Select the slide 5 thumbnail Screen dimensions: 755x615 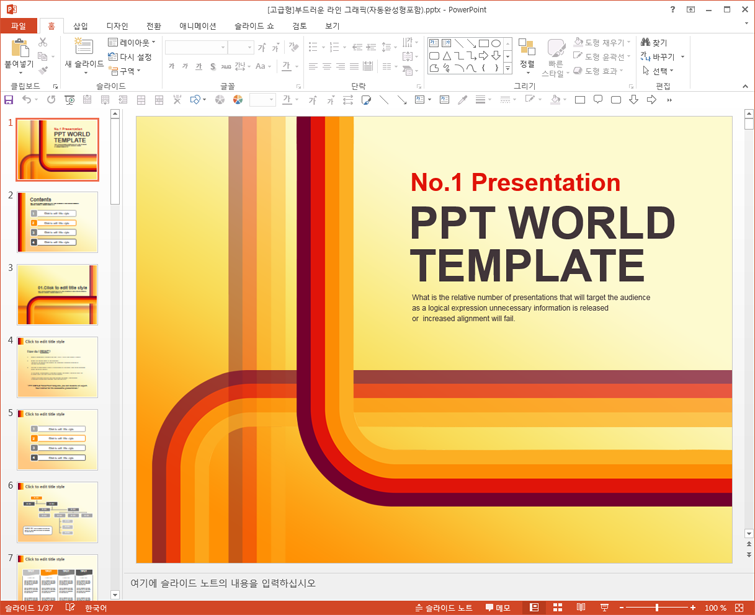click(x=57, y=440)
